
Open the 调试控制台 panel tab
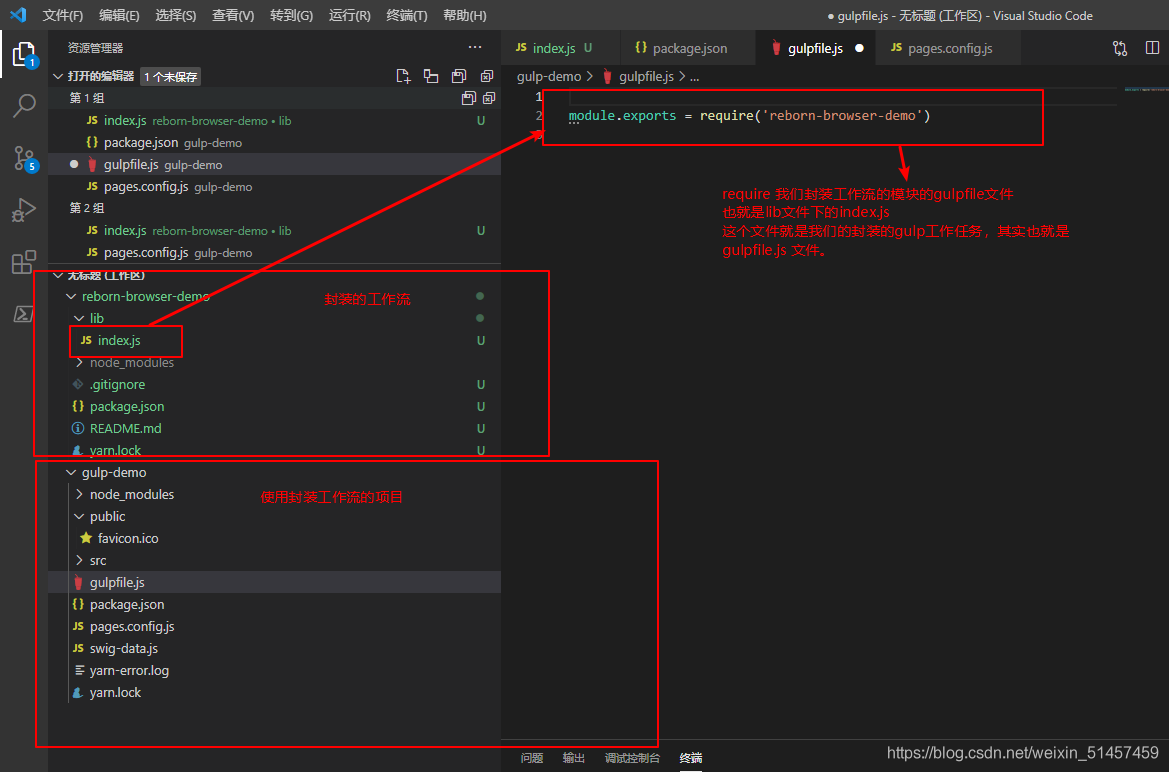pos(632,758)
